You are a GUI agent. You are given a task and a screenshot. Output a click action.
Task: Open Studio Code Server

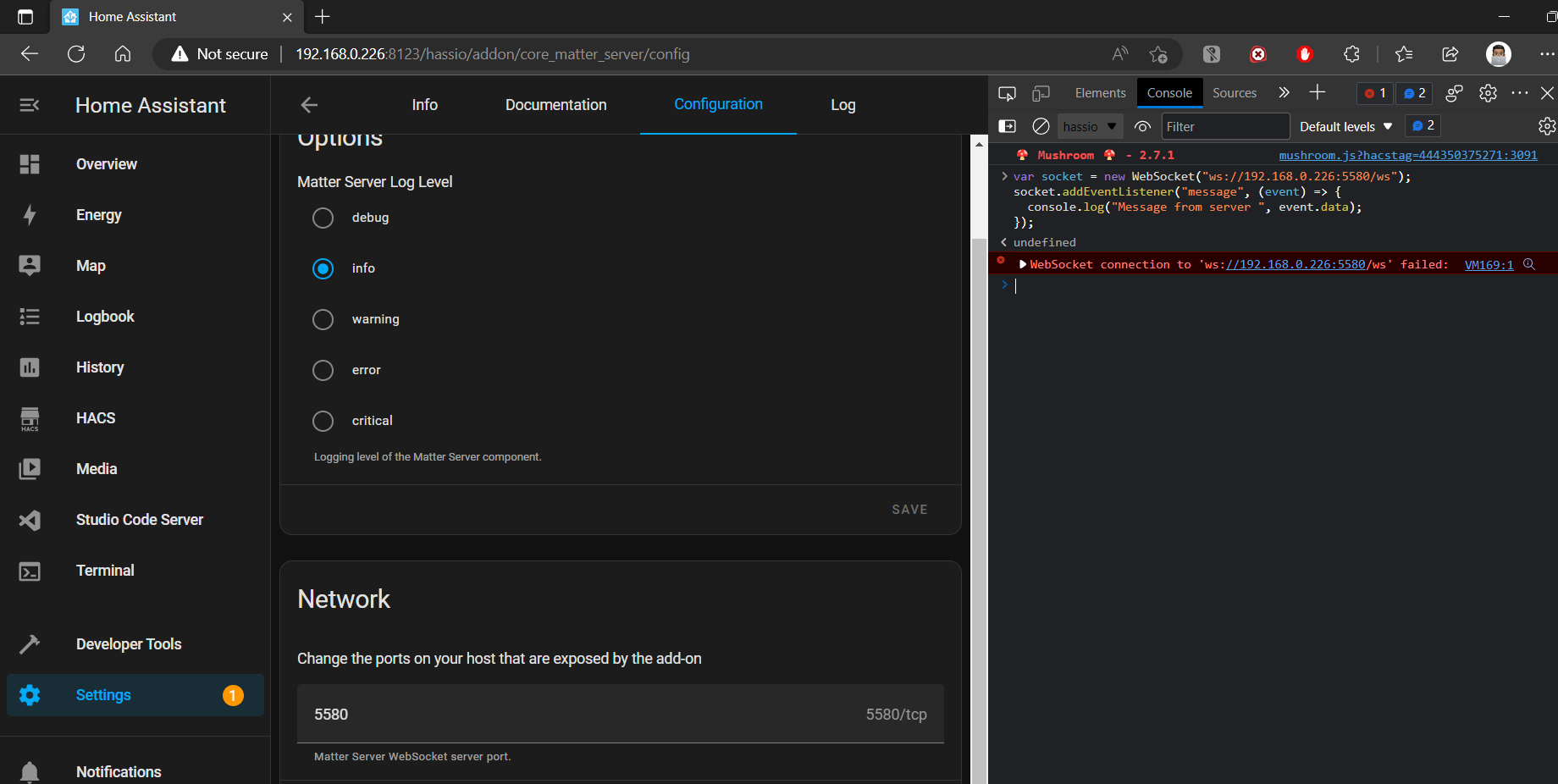click(x=135, y=520)
